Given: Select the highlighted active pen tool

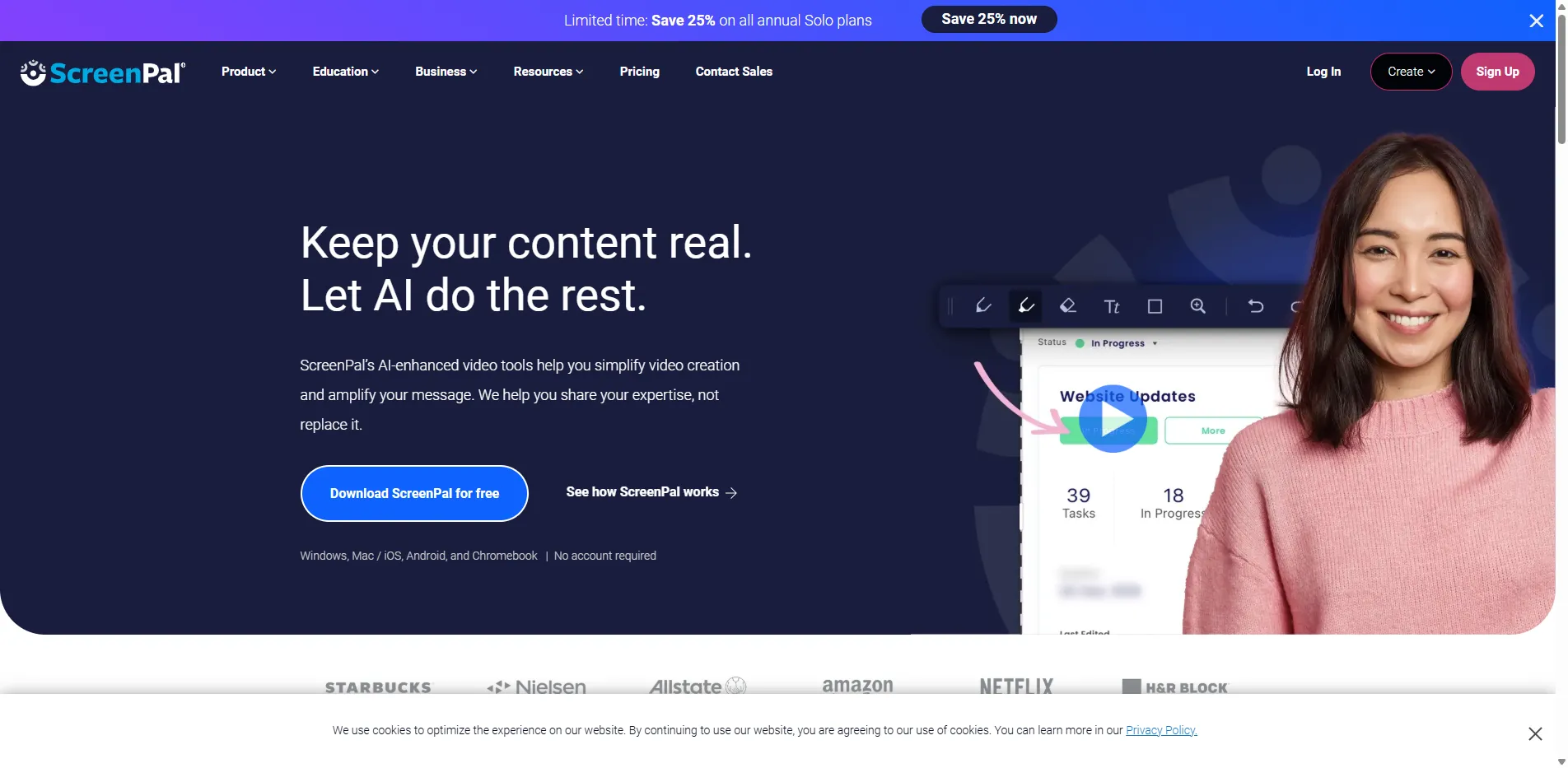Looking at the screenshot, I should point(1025,305).
